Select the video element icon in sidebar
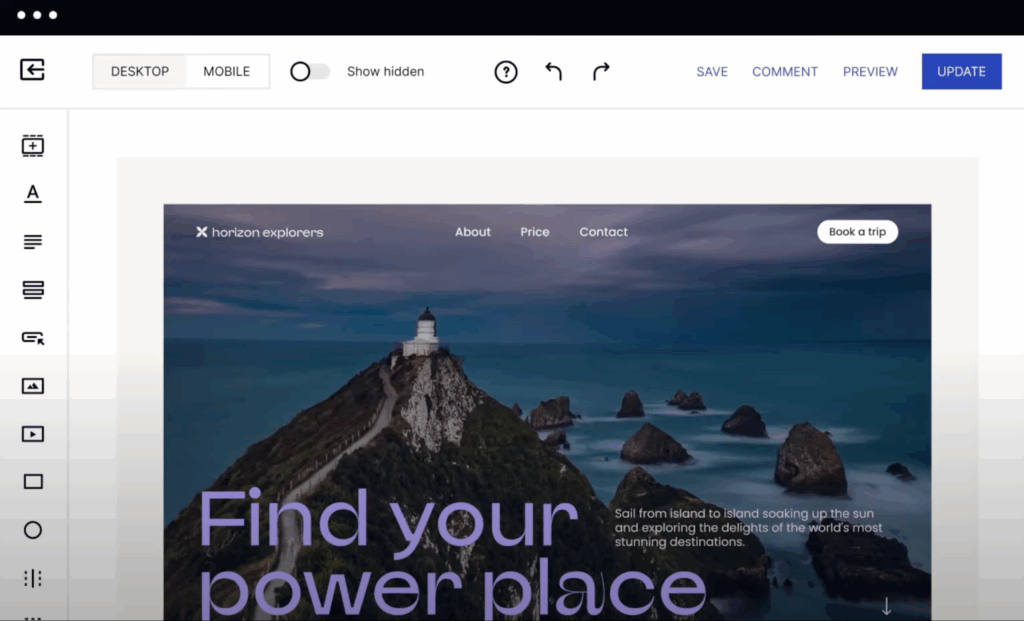Screen dimensions: 1024x621 pos(33,434)
